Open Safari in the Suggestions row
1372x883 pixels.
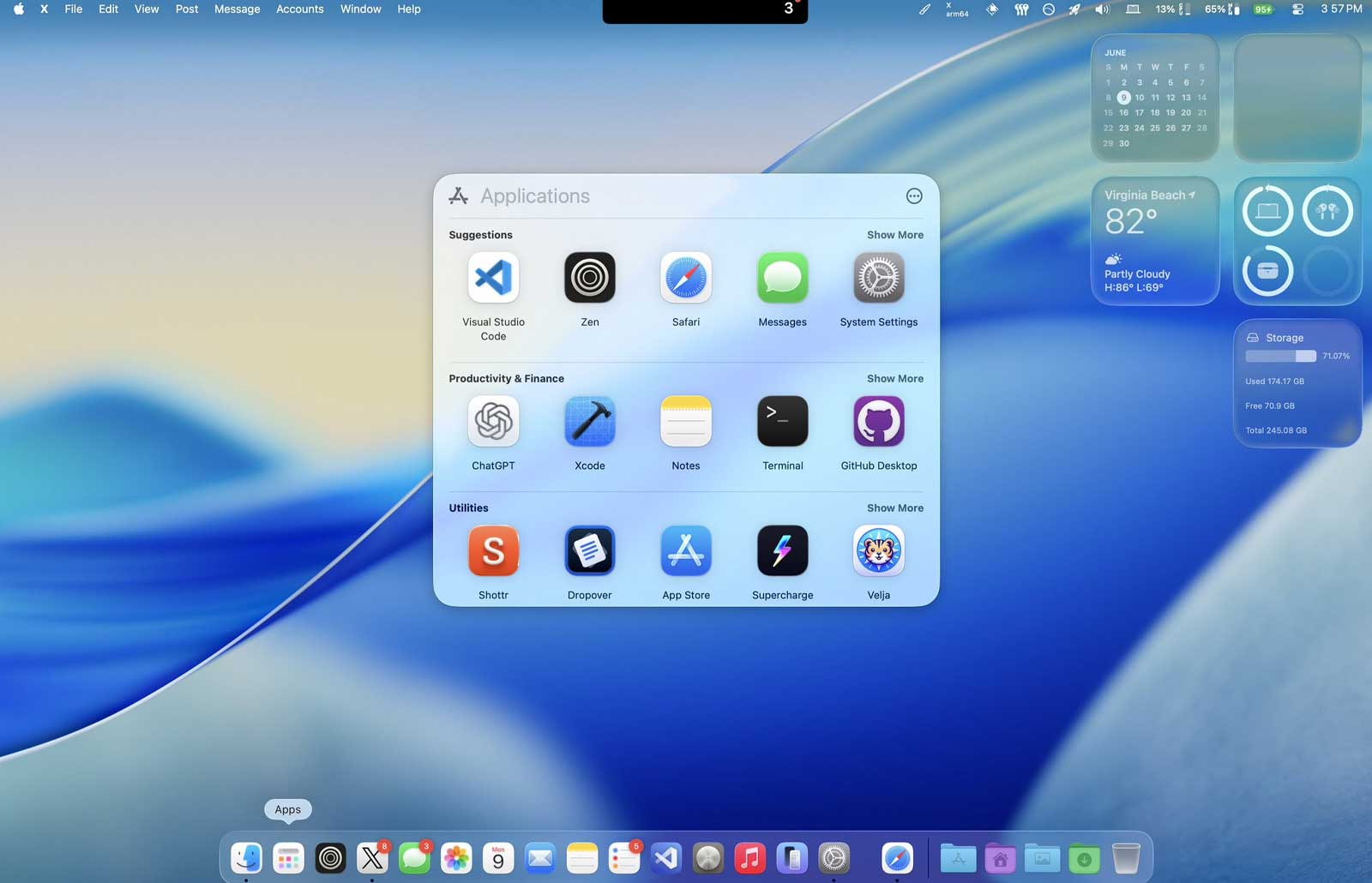pyautogui.click(x=686, y=278)
